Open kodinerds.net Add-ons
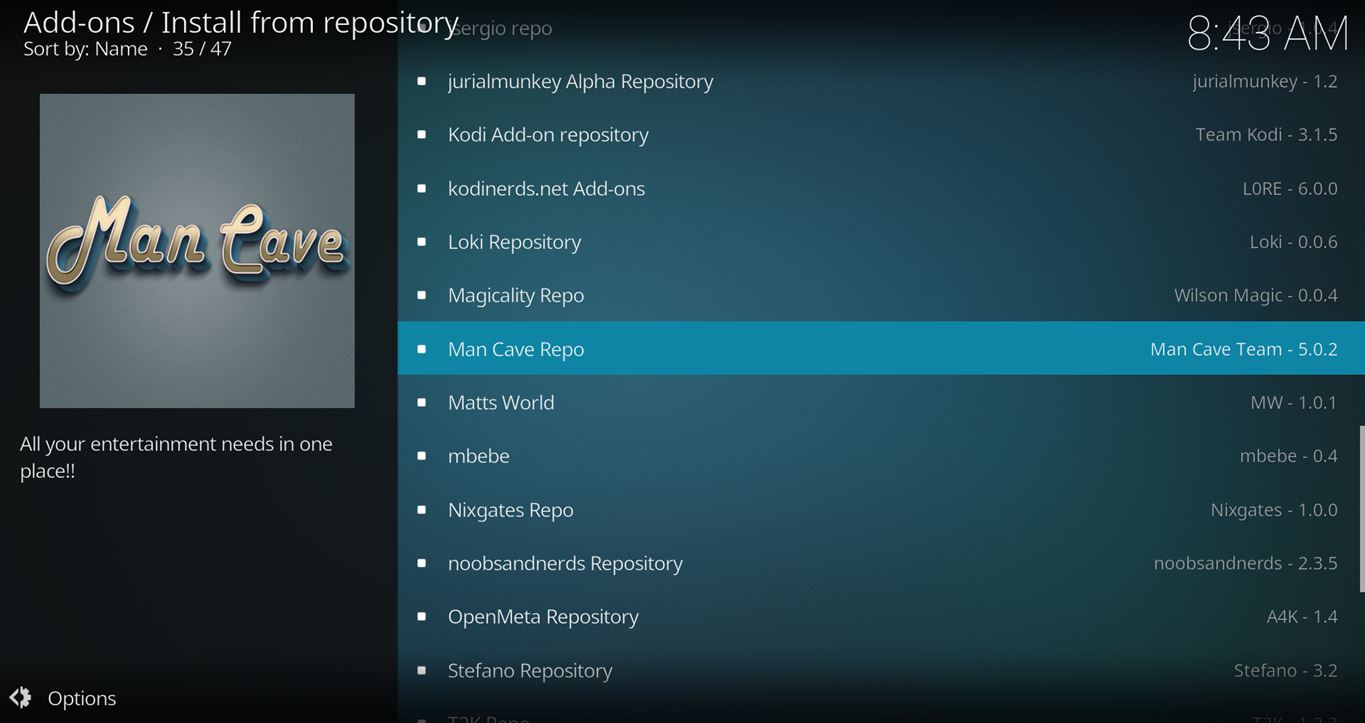 [x=546, y=188]
